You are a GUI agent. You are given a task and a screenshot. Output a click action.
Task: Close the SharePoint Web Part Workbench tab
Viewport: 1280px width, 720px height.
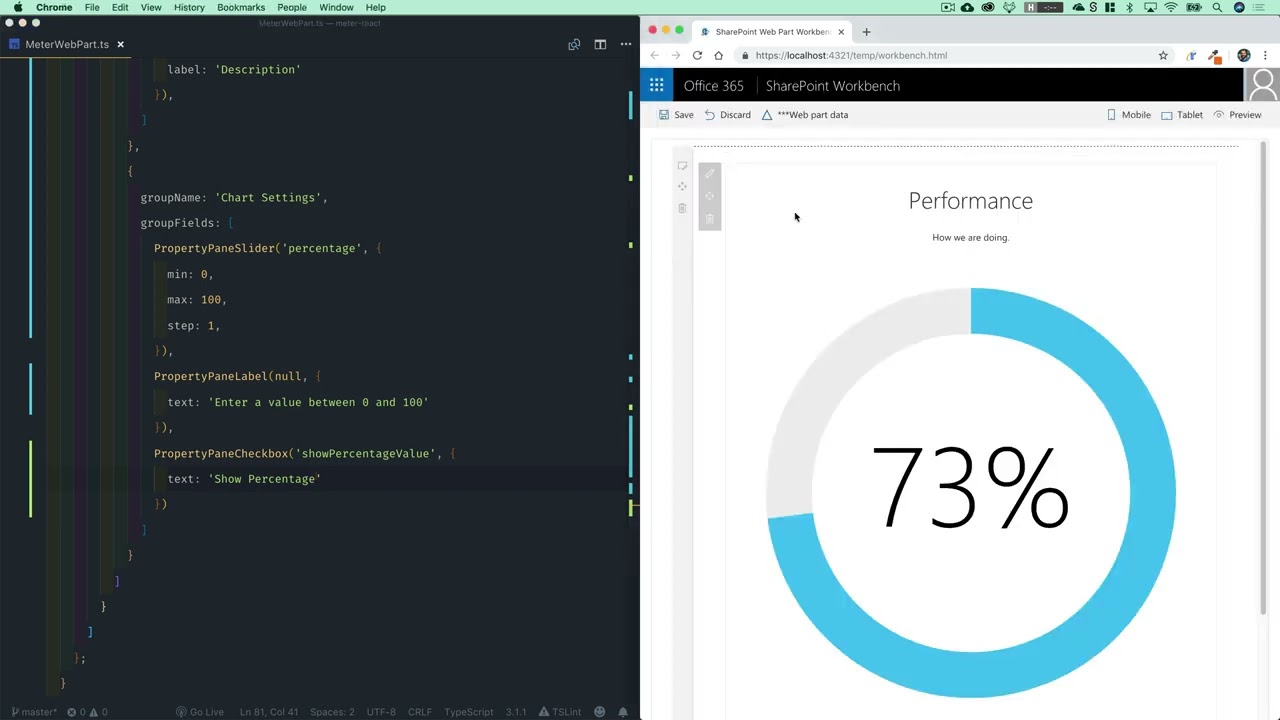(x=841, y=32)
